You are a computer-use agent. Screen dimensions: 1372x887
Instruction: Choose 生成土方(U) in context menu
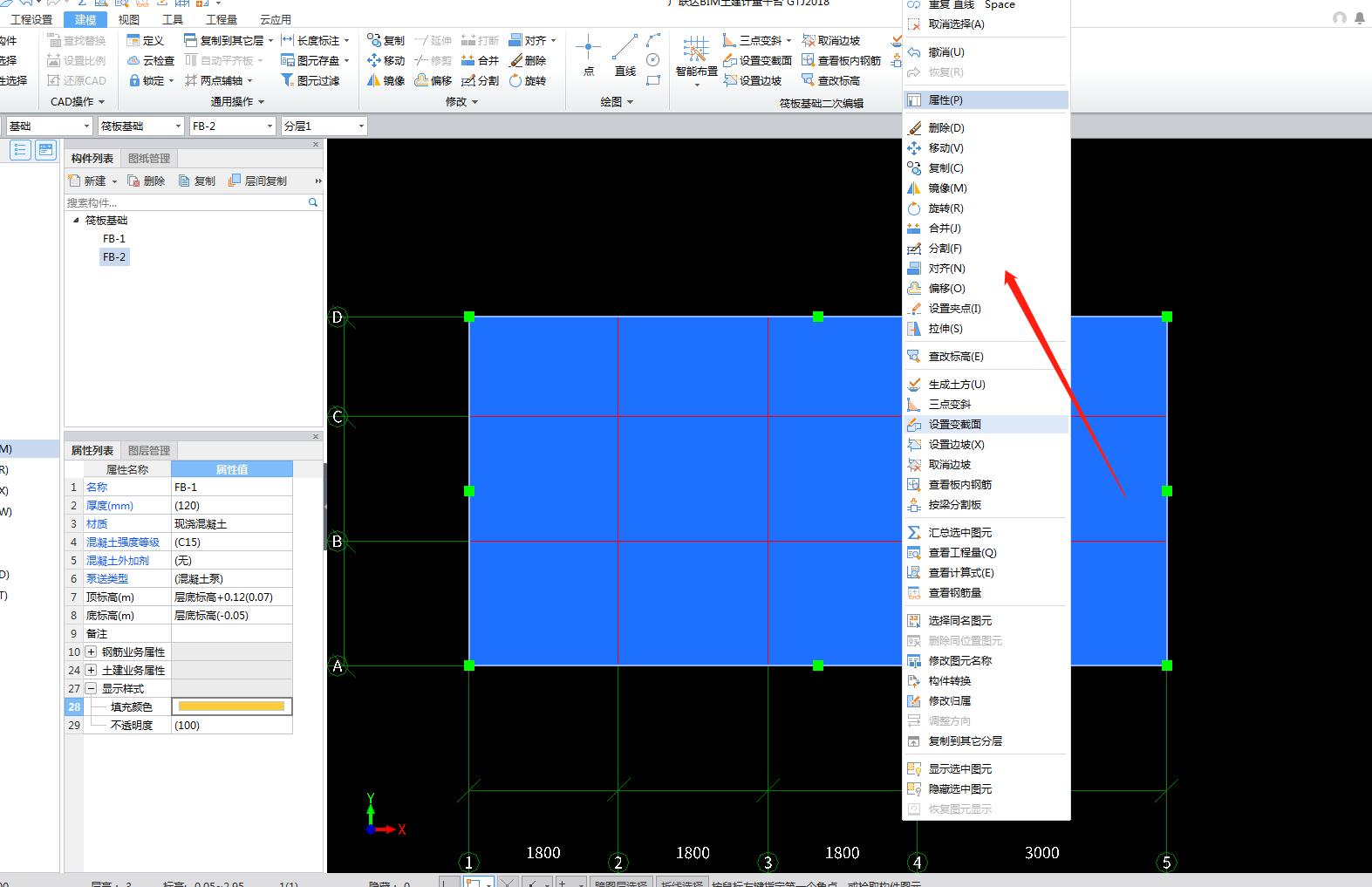(986, 385)
